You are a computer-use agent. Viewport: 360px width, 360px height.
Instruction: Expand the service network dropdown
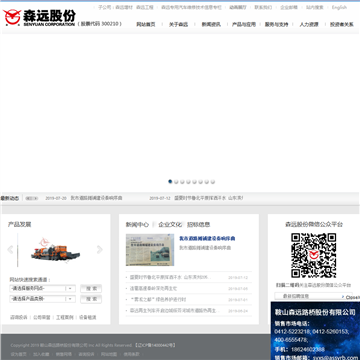click(42, 289)
